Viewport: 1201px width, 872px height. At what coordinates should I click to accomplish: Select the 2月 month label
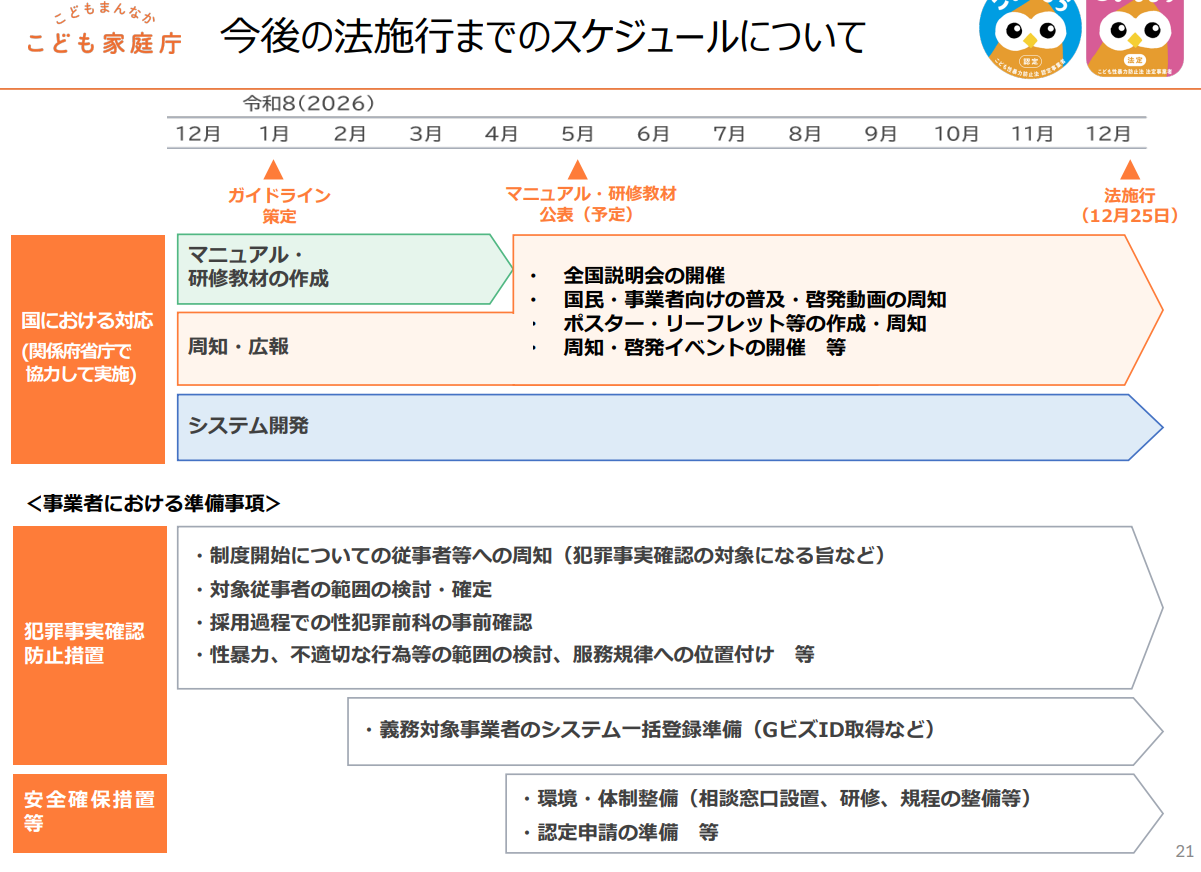[350, 133]
